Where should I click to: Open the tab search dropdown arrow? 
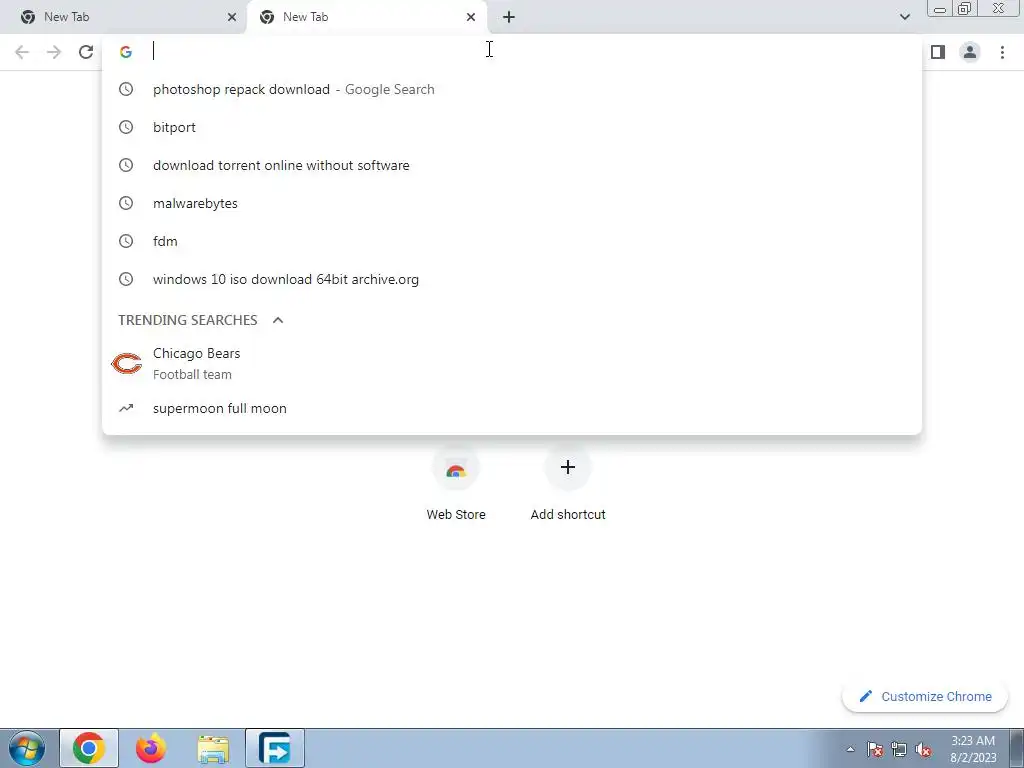(904, 17)
